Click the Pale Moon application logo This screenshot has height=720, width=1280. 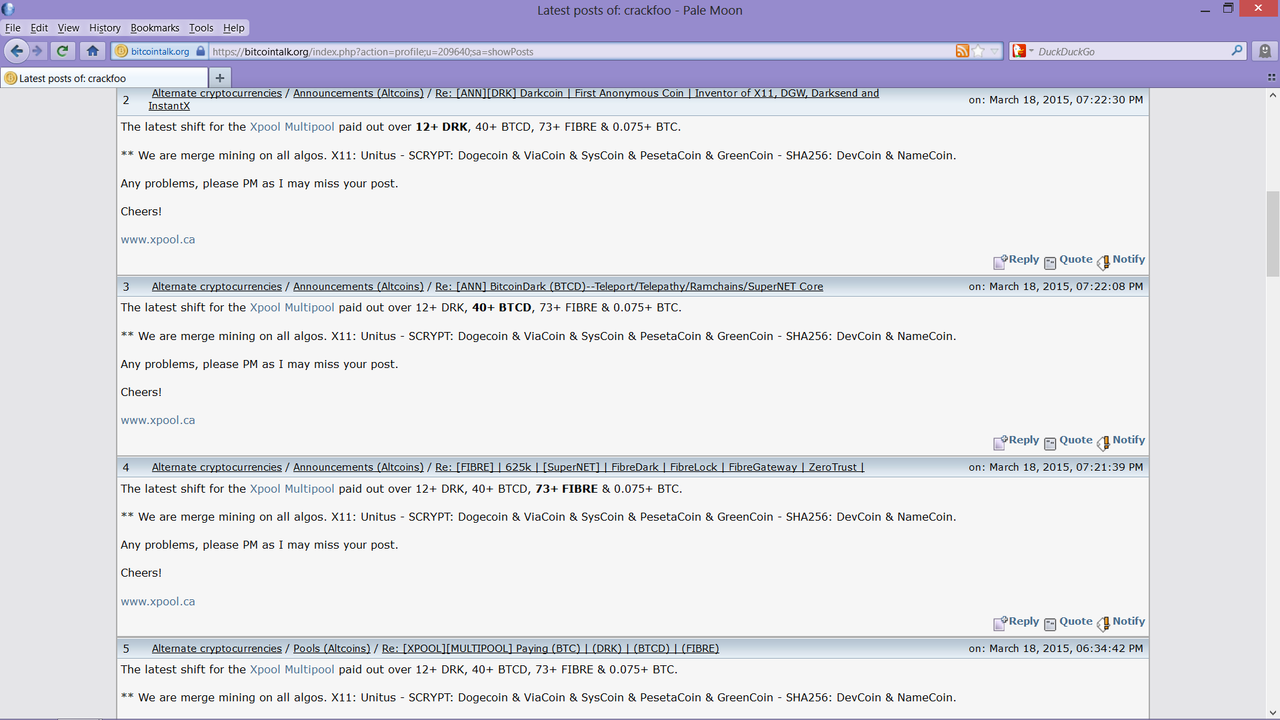pos(8,10)
